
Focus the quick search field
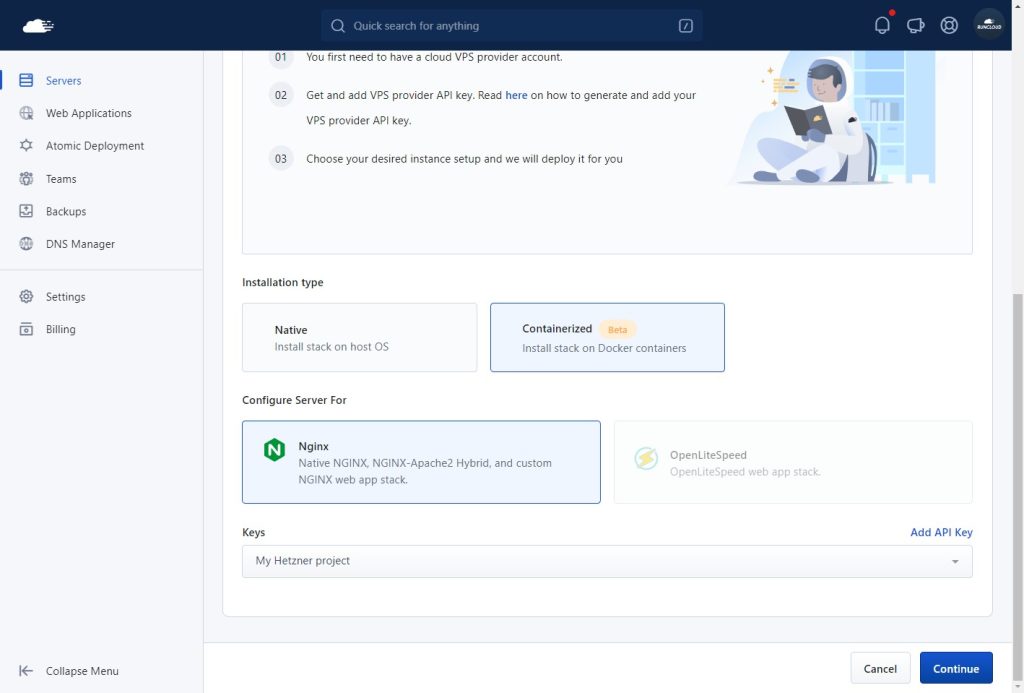pos(511,26)
